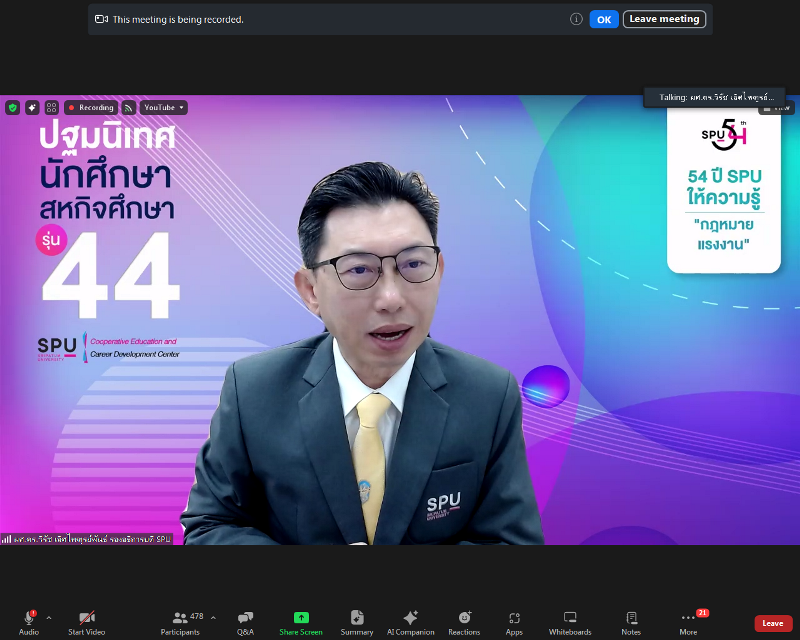This screenshot has width=800, height=640.
Task: Click OK on the recording notice
Action: coord(604,19)
